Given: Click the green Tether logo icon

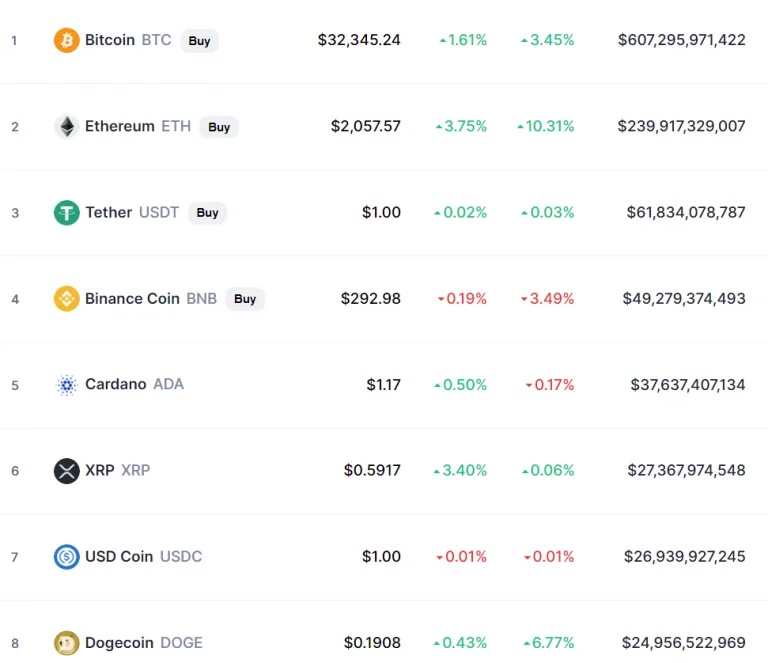Looking at the screenshot, I should [67, 213].
